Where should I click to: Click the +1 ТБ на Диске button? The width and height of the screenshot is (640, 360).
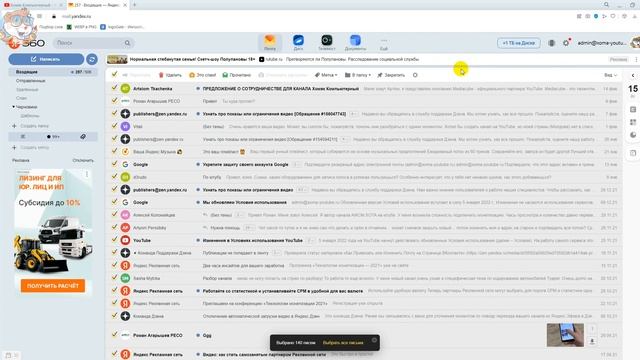coord(519,43)
